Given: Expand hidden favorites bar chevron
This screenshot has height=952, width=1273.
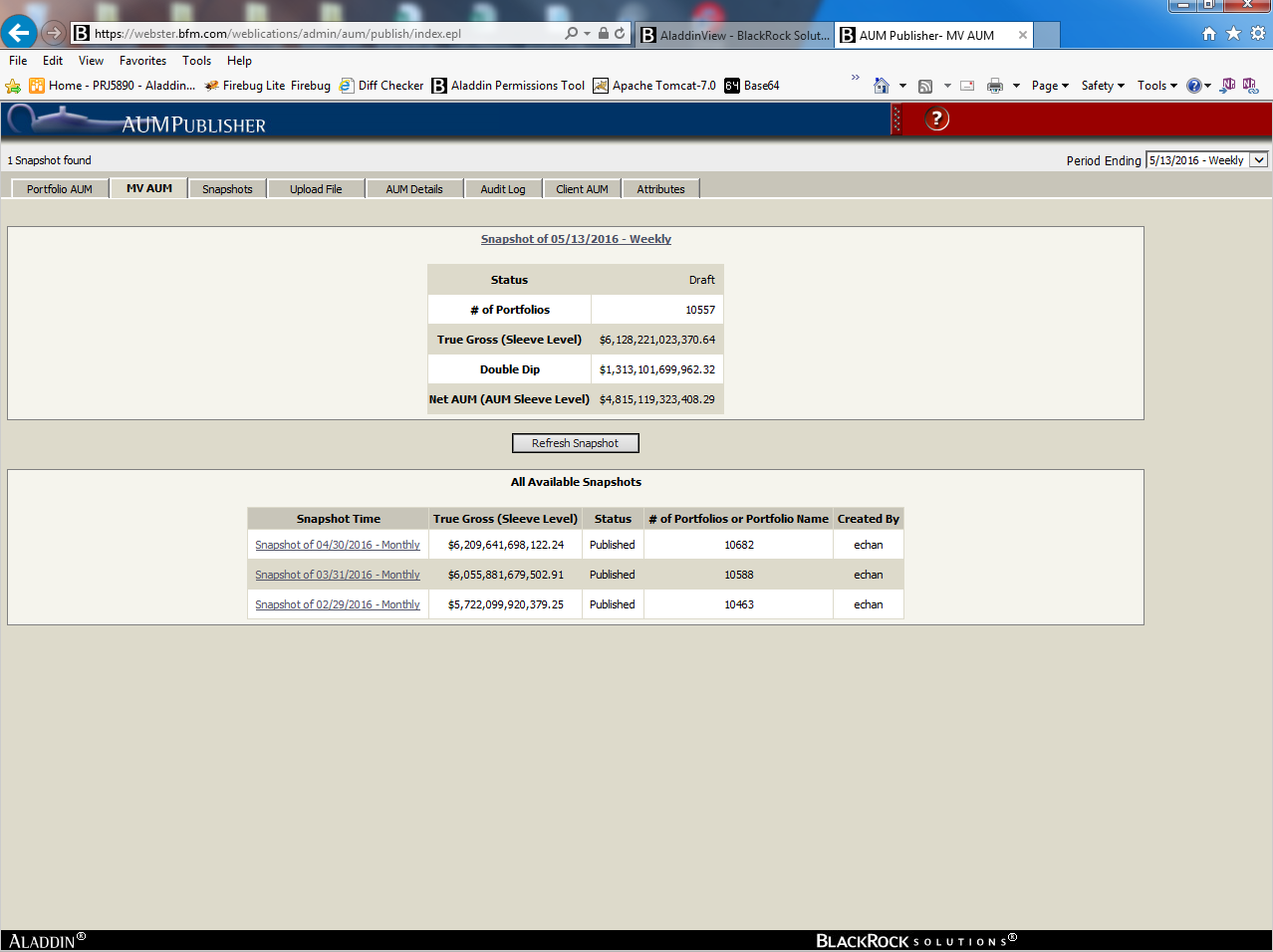Looking at the screenshot, I should tap(855, 78).
